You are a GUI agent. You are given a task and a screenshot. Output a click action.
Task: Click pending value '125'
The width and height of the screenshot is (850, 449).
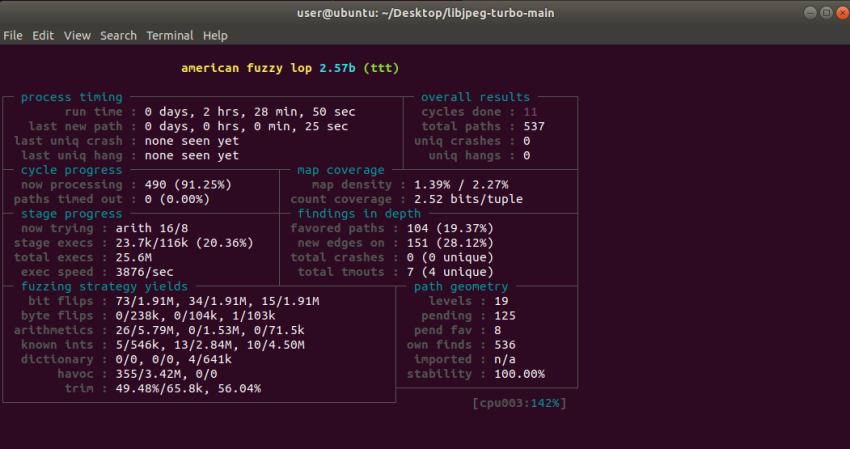[x=505, y=316]
